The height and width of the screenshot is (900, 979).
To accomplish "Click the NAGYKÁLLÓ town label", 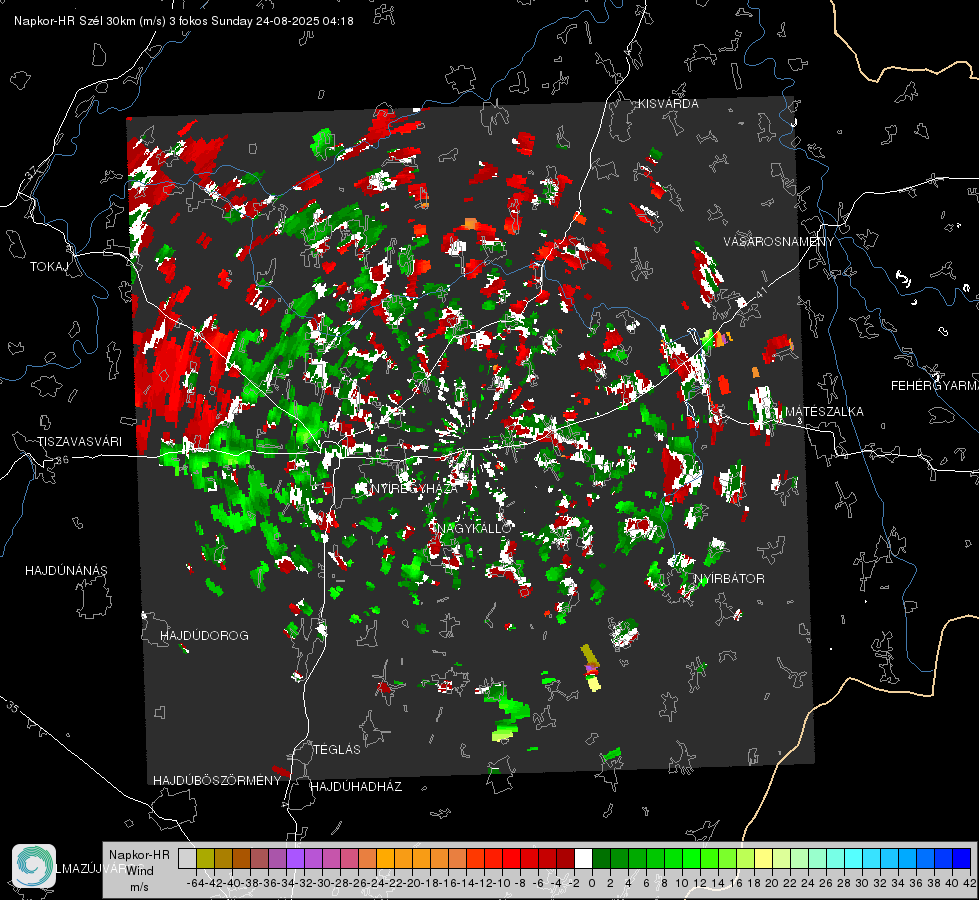I will pos(474,528).
